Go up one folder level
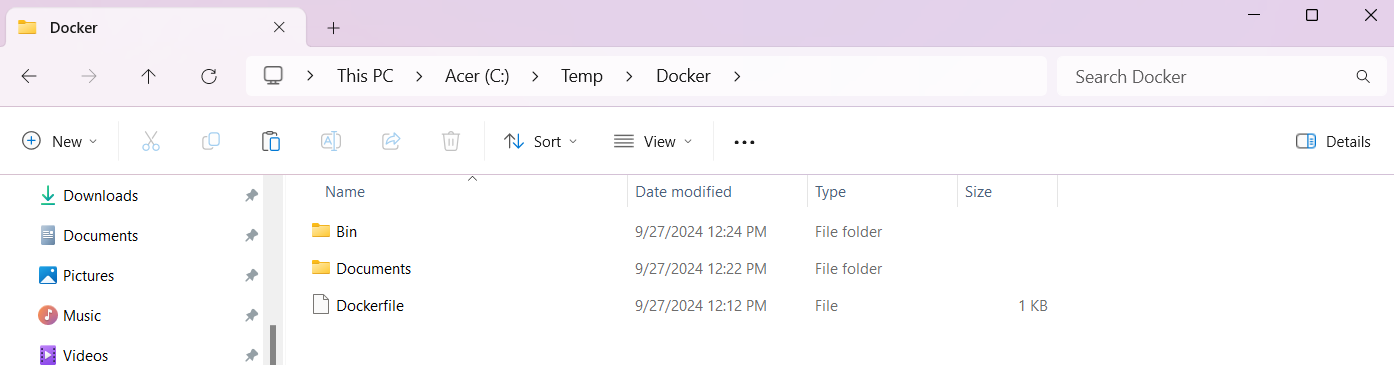The height and width of the screenshot is (365, 1394). [149, 76]
